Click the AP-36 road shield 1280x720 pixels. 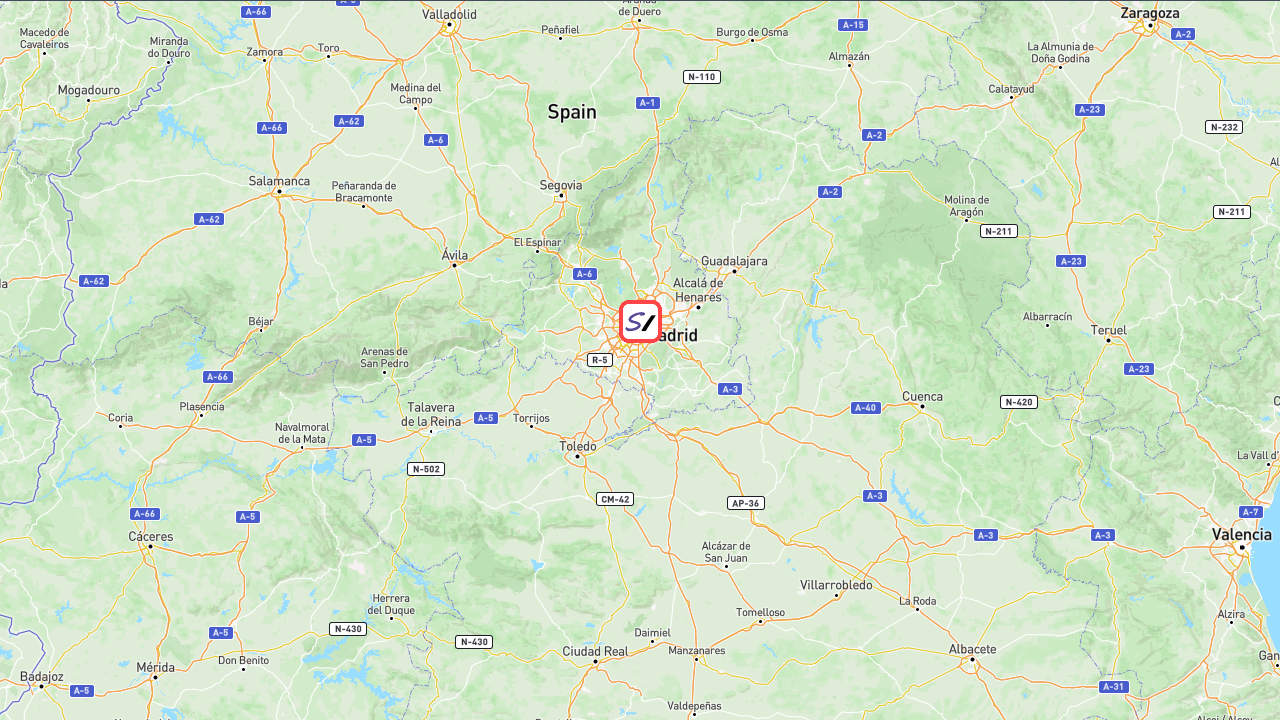click(x=746, y=503)
